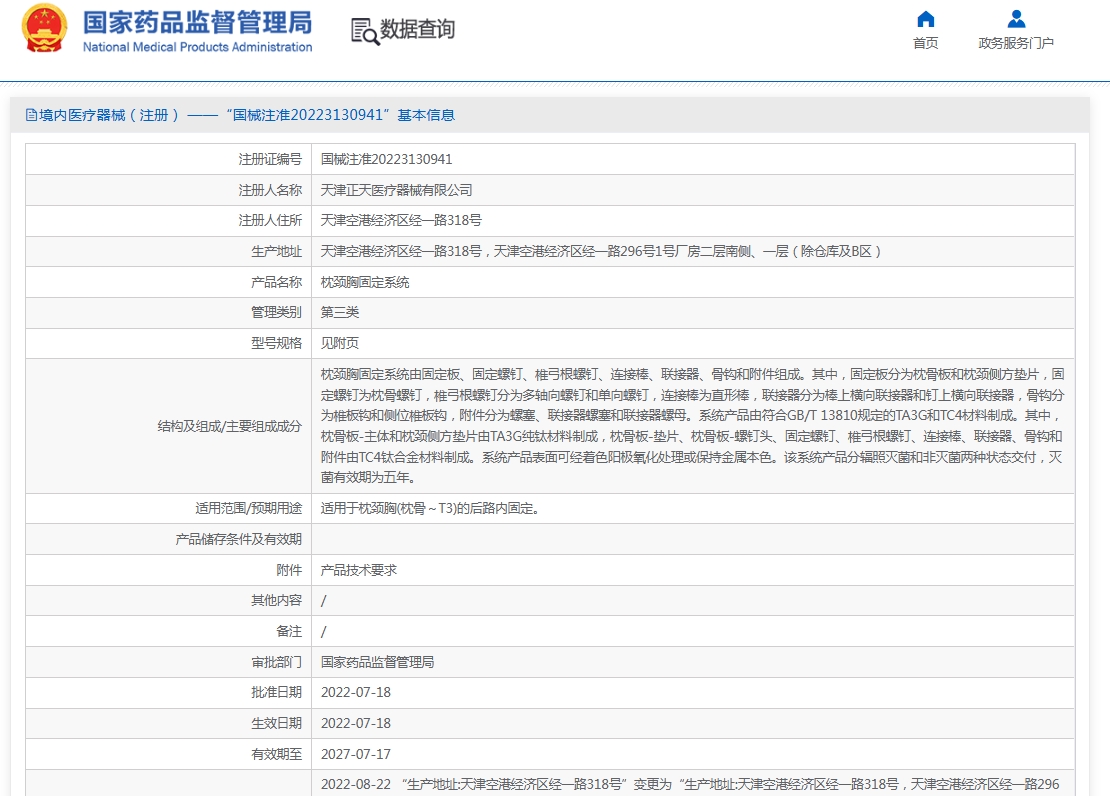Viewport: 1110px width, 796px height.
Task: Click the 注册人名称 label
Action: tap(270, 190)
